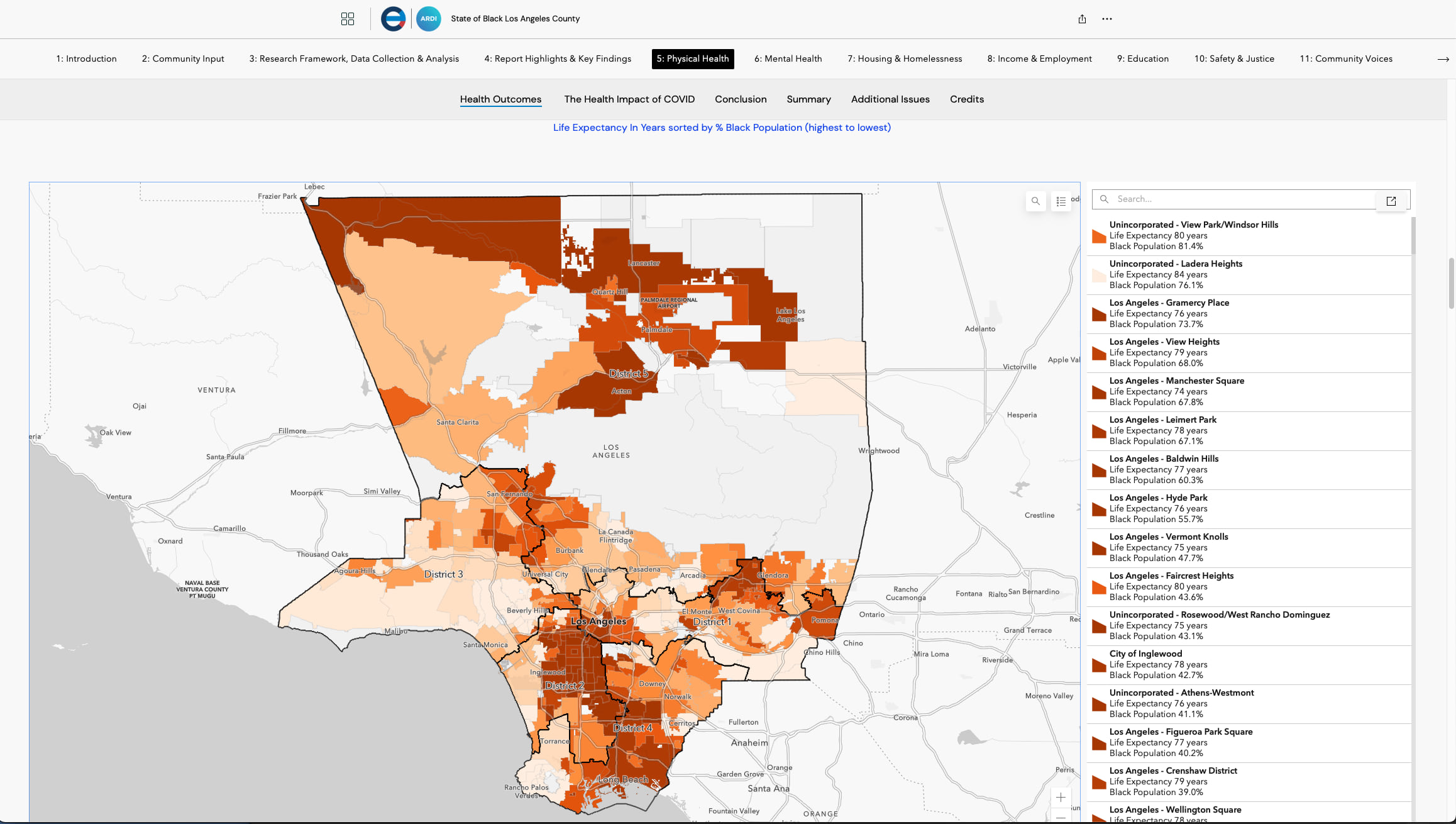Image resolution: width=1456 pixels, height=824 pixels.
Task: Switch to 6: Mental Health tab
Action: pos(788,58)
